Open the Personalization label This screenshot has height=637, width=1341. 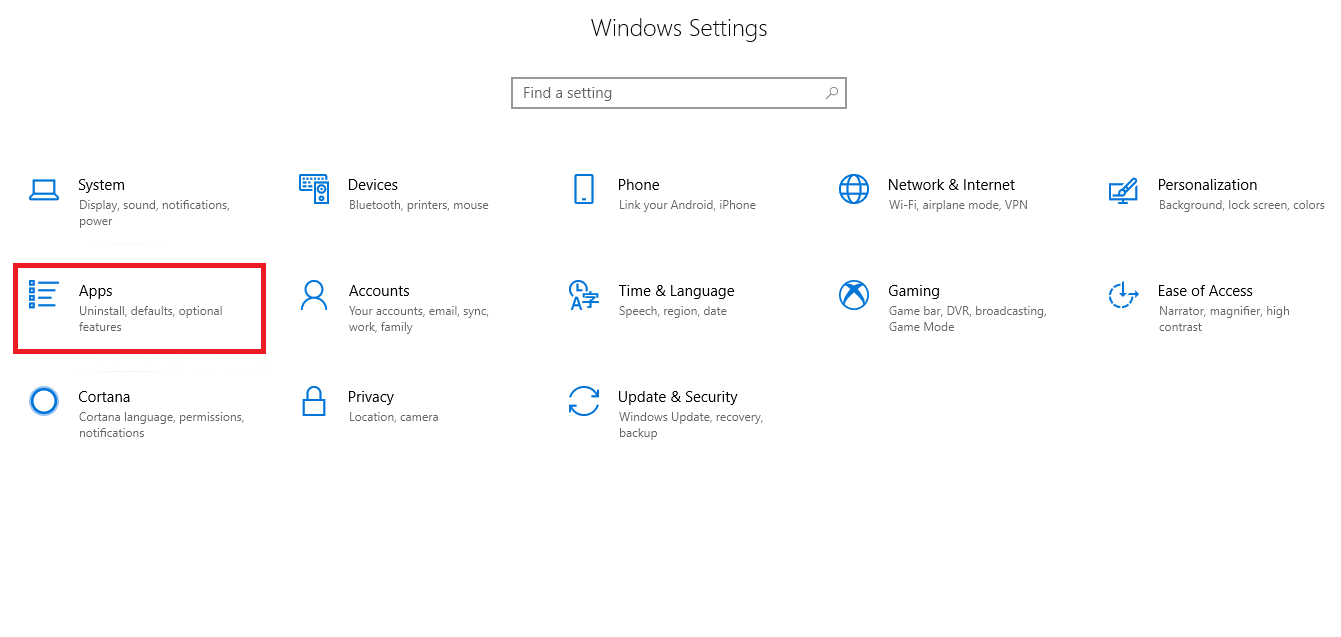coord(1207,185)
